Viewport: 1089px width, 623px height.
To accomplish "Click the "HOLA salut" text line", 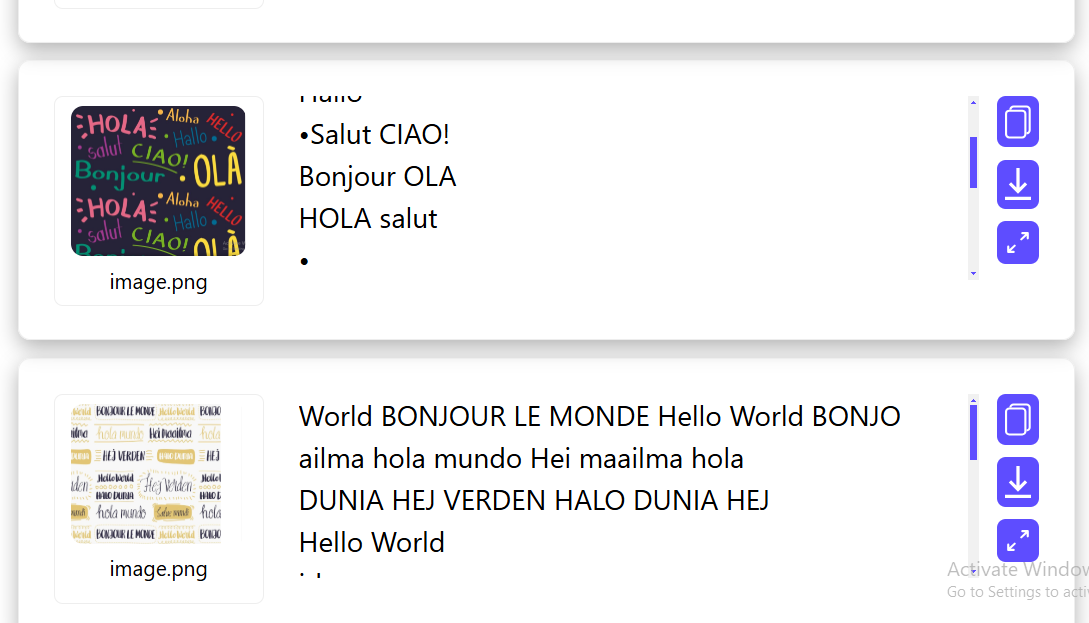I will point(368,219).
